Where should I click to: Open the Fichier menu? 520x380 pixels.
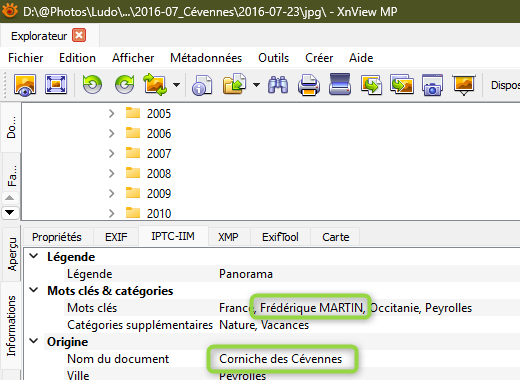coord(26,58)
